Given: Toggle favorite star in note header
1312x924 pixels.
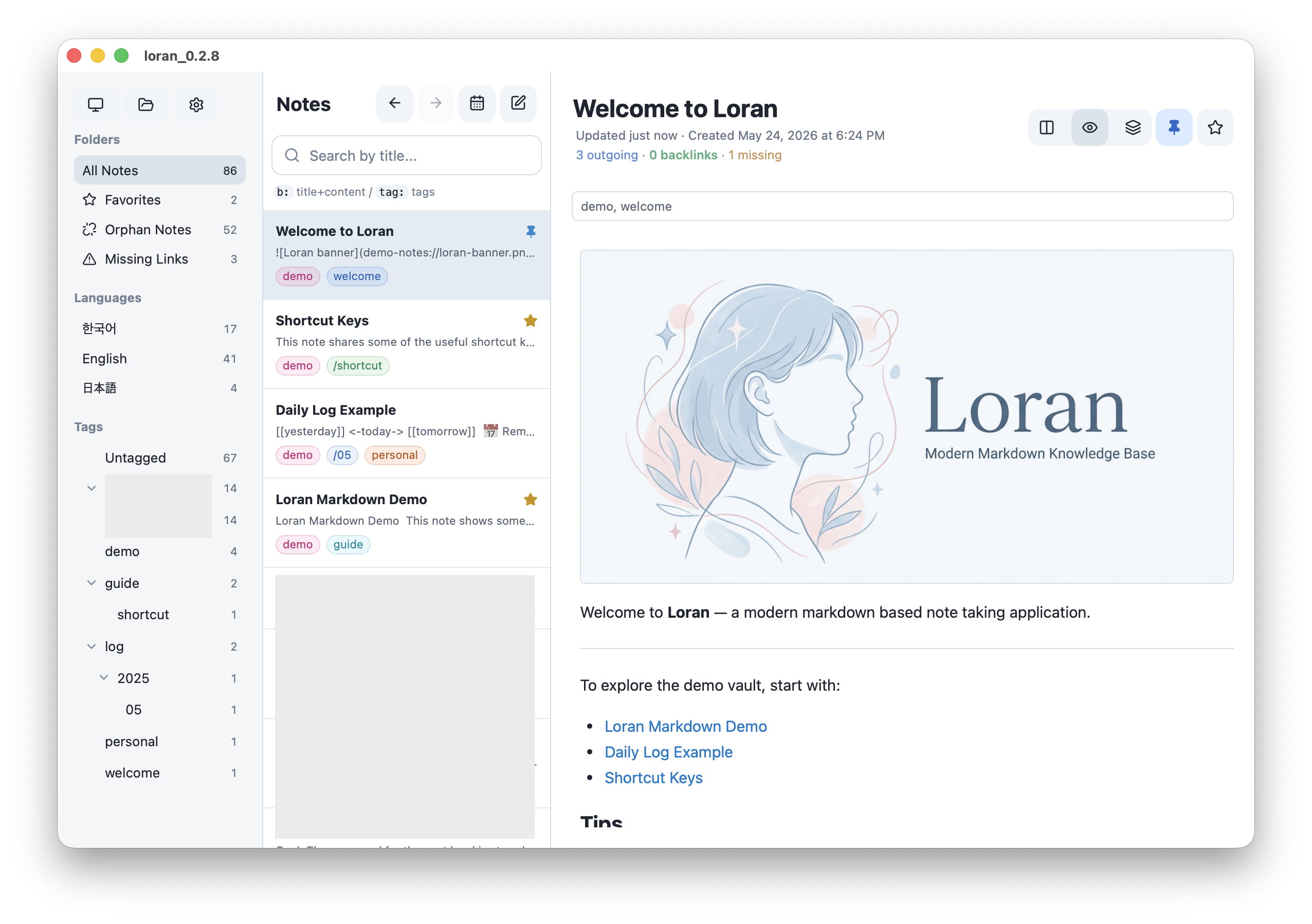Looking at the screenshot, I should [1215, 127].
